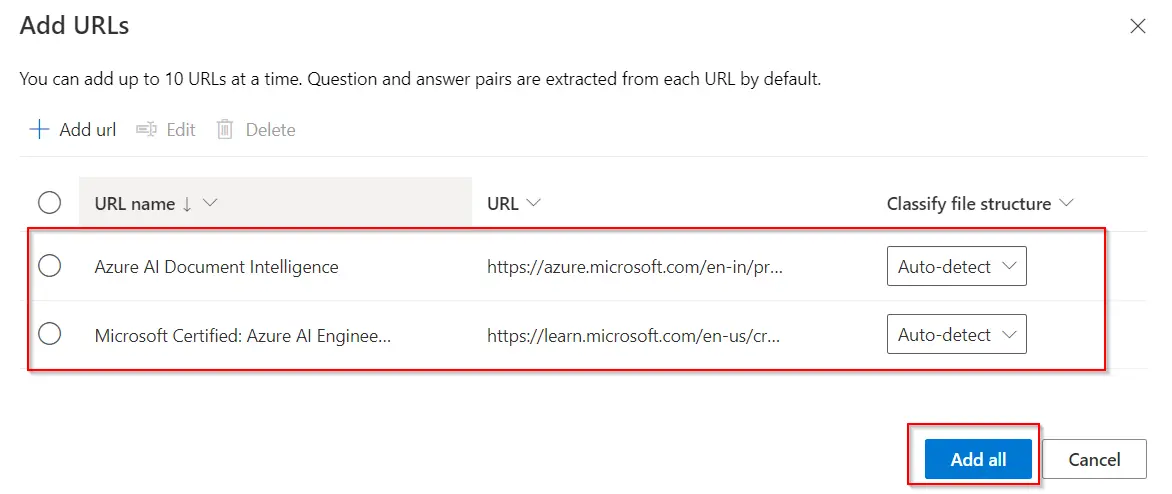Click the Add all button
This screenshot has width=1172, height=494.
(978, 459)
